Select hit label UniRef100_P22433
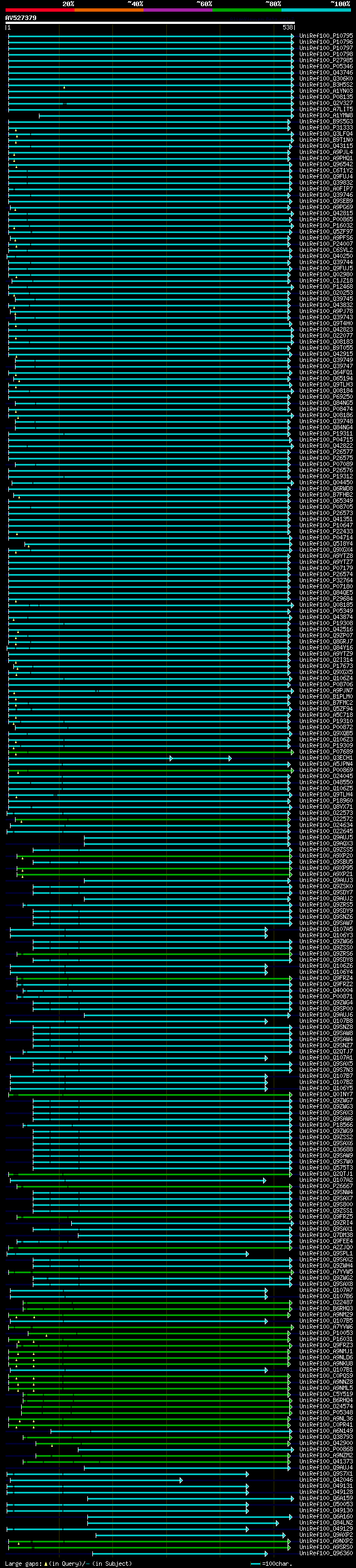This screenshot has height=1568, width=356. [x=326, y=531]
